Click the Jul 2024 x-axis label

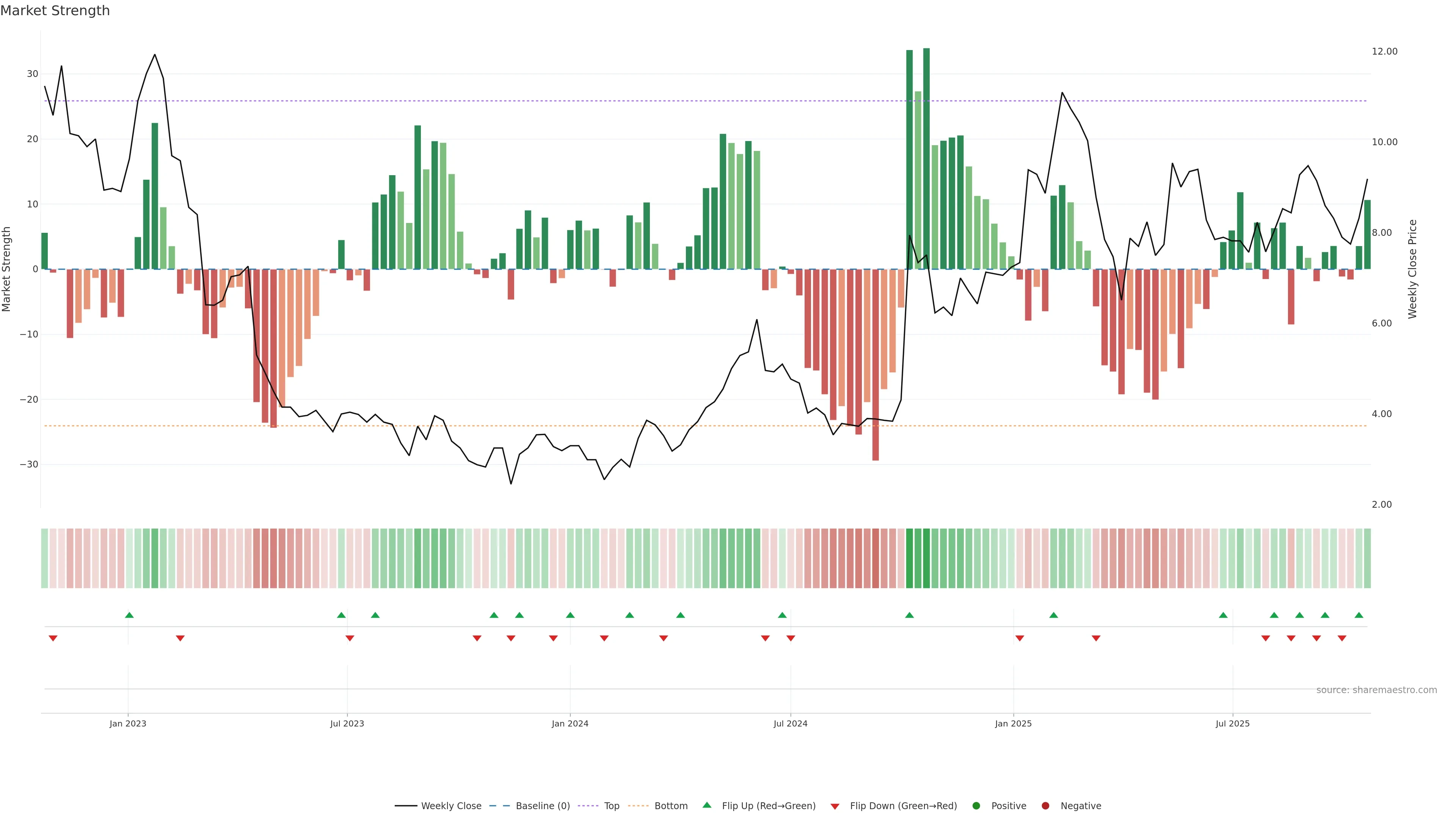point(790,723)
